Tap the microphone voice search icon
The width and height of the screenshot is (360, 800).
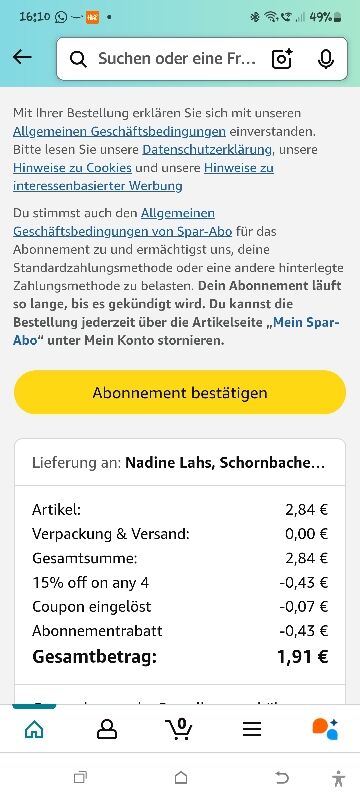pyautogui.click(x=325, y=59)
